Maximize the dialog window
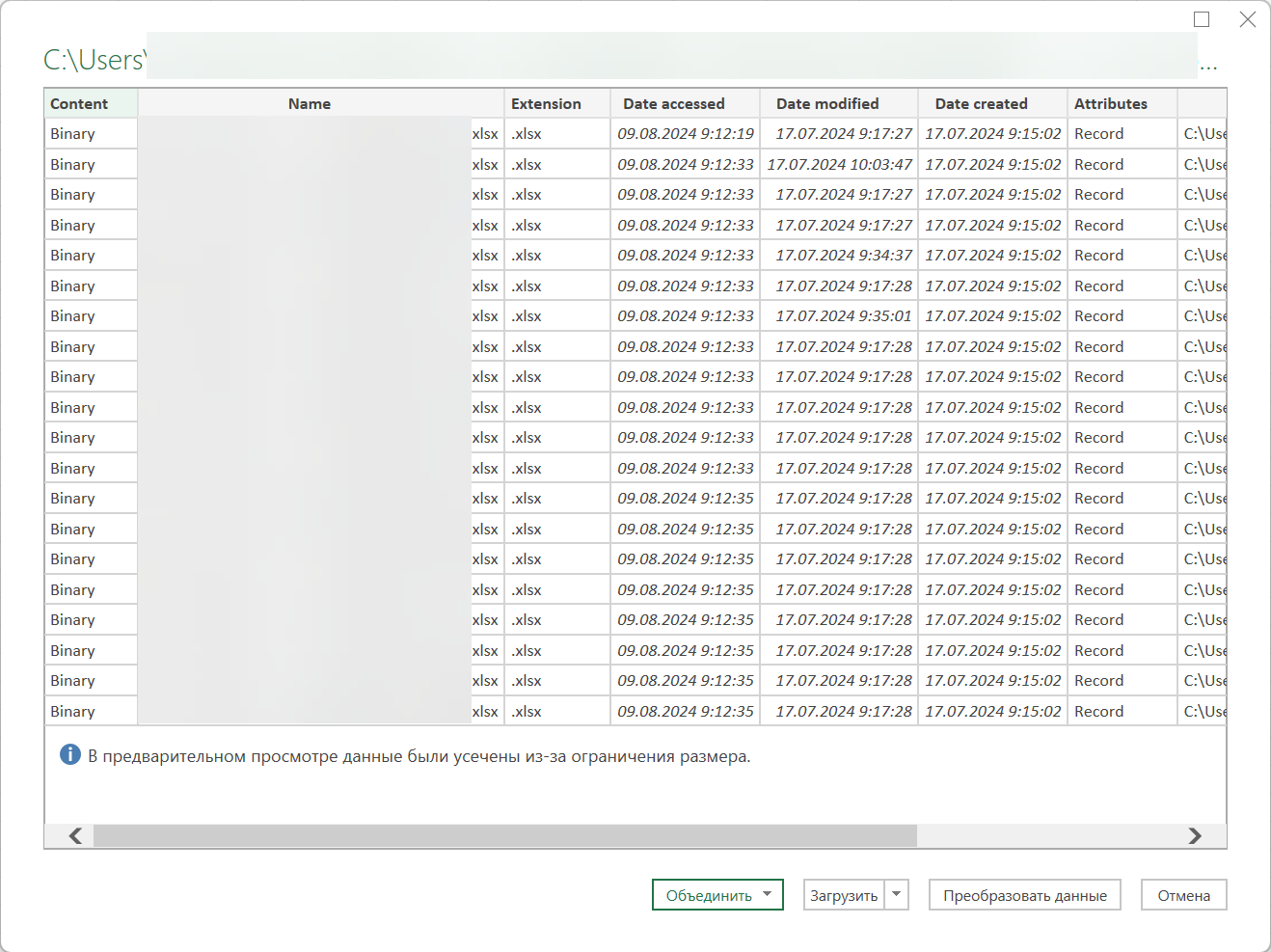The width and height of the screenshot is (1271, 952). pos(1202,19)
